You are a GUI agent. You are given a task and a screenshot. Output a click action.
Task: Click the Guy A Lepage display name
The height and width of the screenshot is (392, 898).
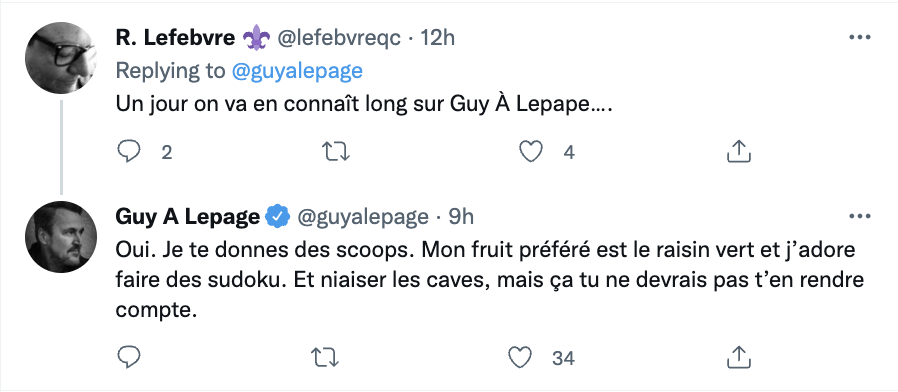tap(187, 217)
